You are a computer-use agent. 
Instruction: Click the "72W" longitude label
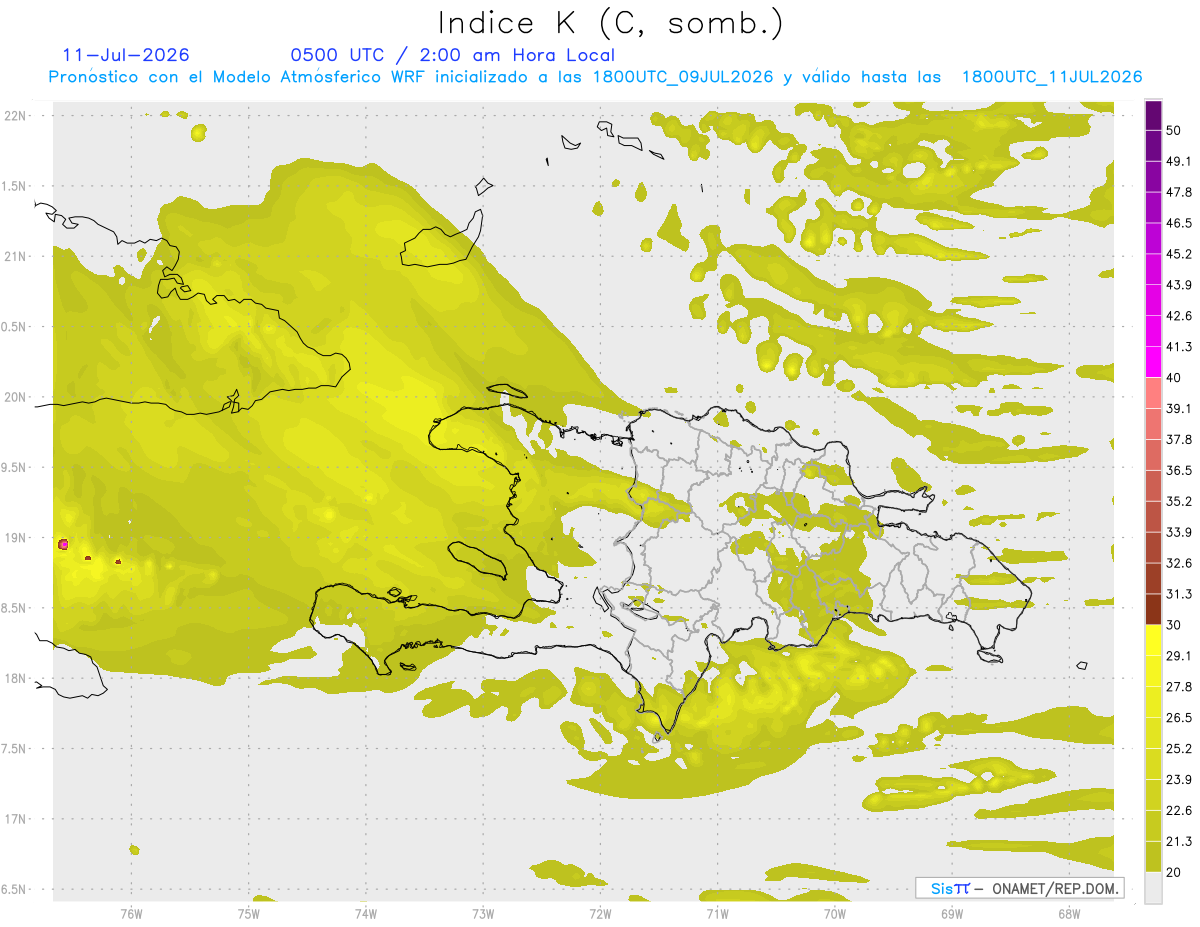click(600, 914)
